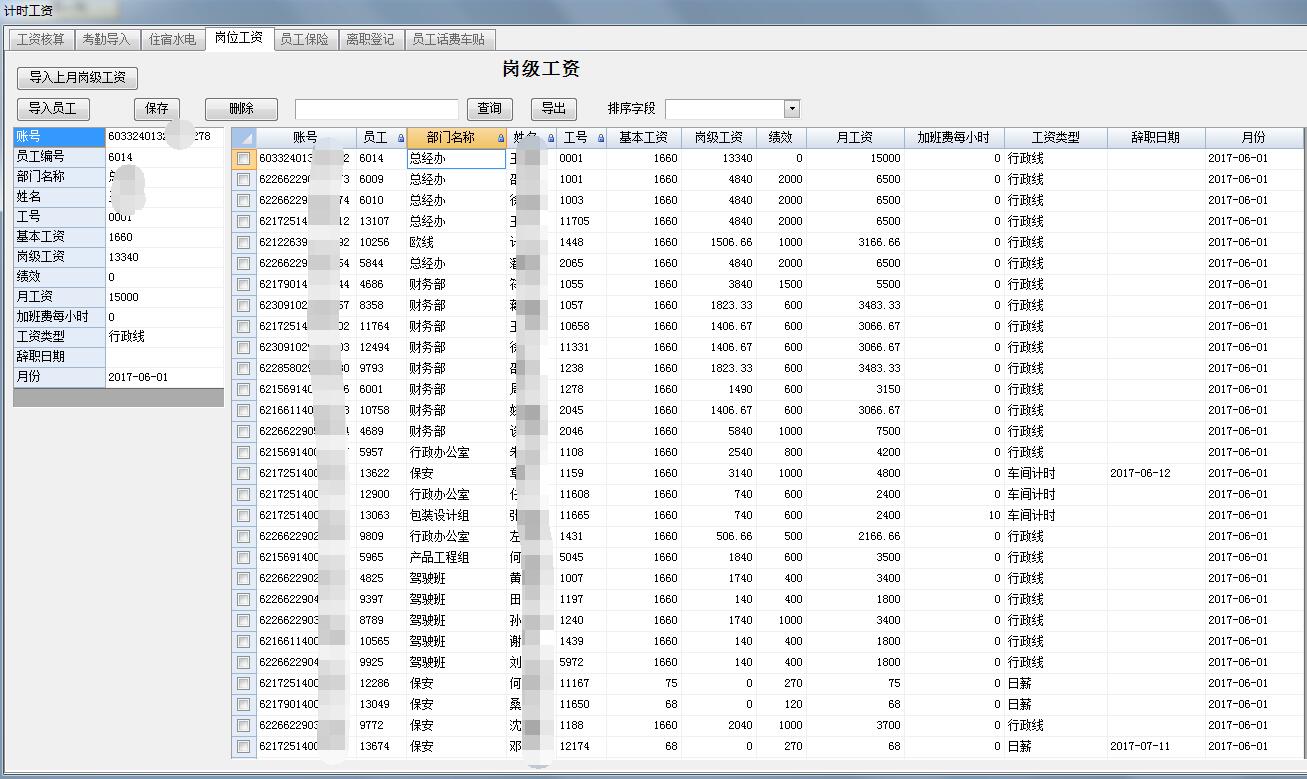Click the lock icon in 姓名 column header
The width and height of the screenshot is (1307, 779).
point(551,139)
